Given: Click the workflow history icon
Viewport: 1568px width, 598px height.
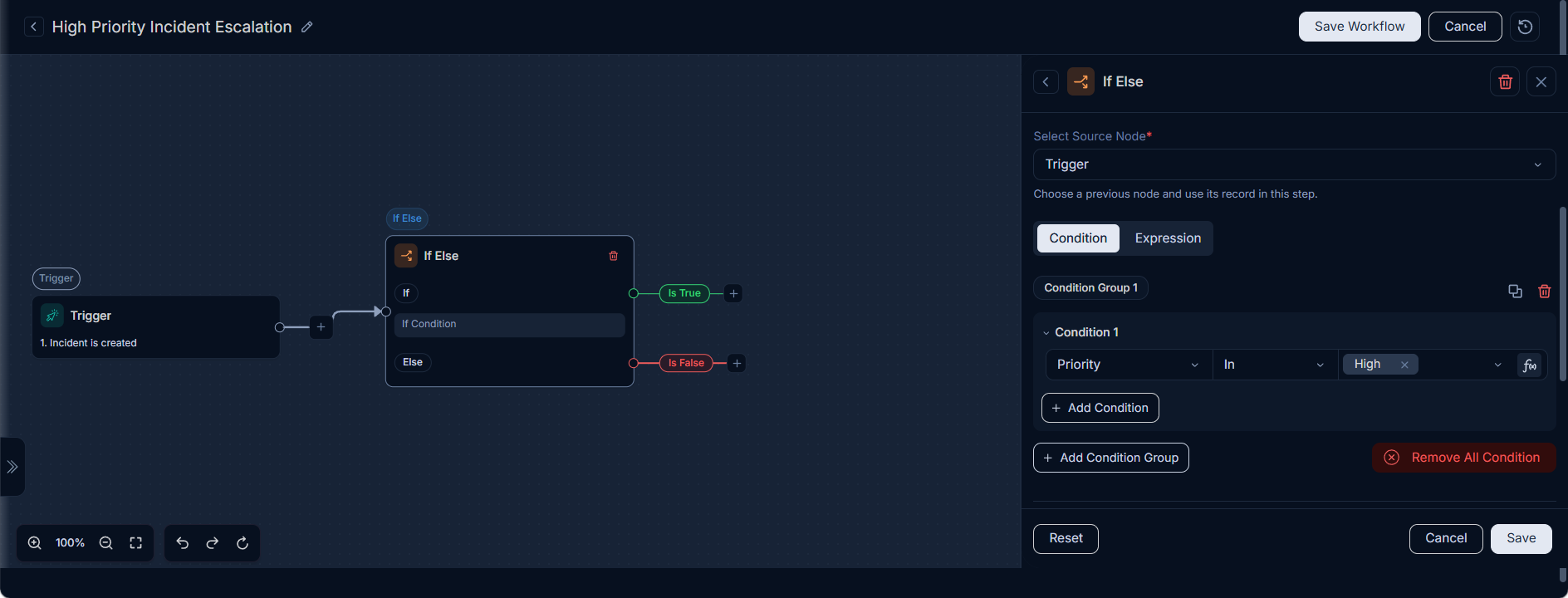Looking at the screenshot, I should point(1525,27).
